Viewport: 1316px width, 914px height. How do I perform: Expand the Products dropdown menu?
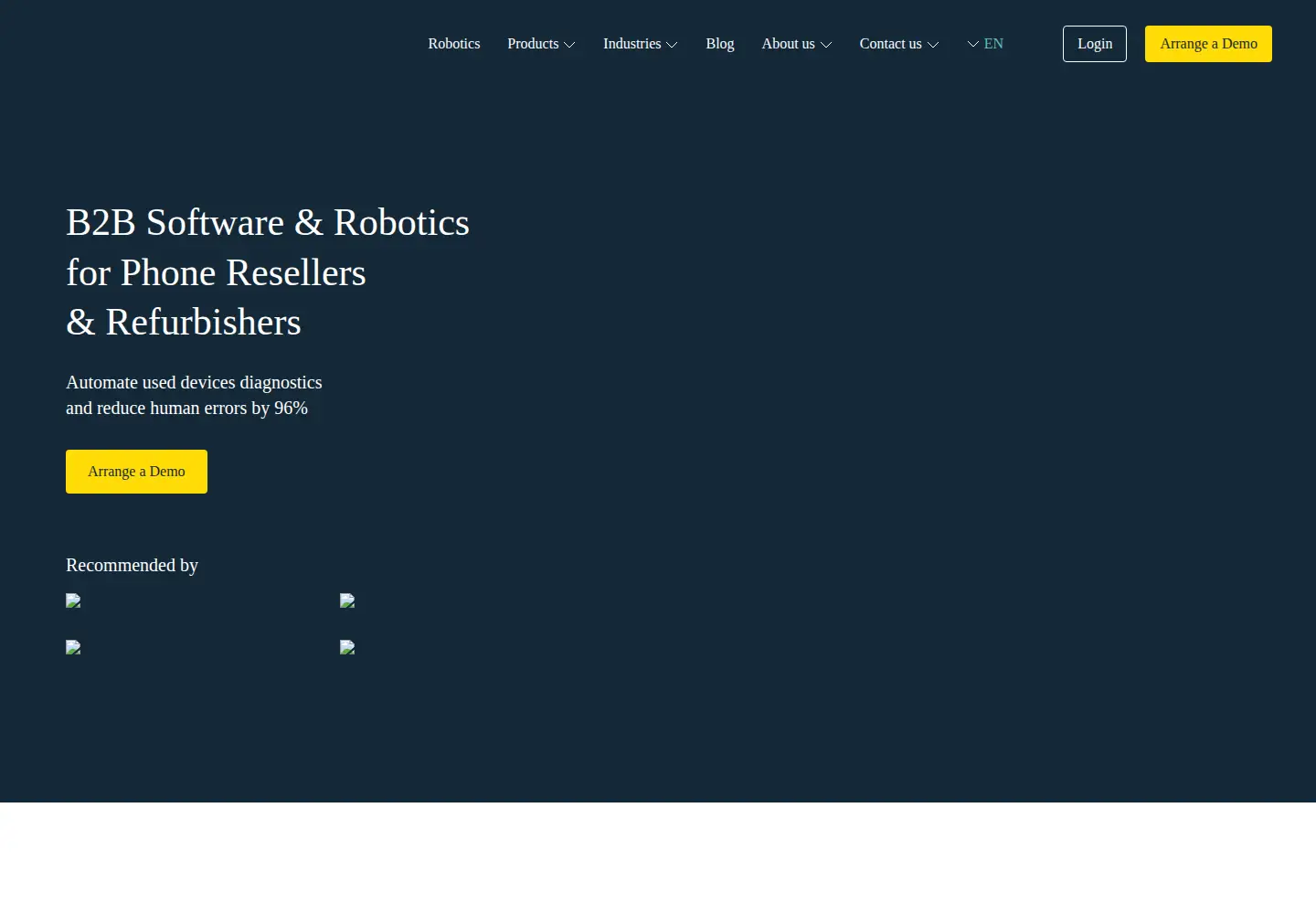pos(541,44)
